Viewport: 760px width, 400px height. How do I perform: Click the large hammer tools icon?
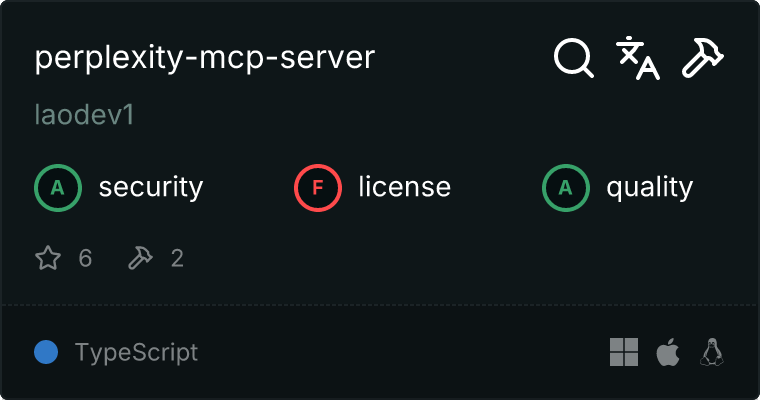pyautogui.click(x=703, y=58)
